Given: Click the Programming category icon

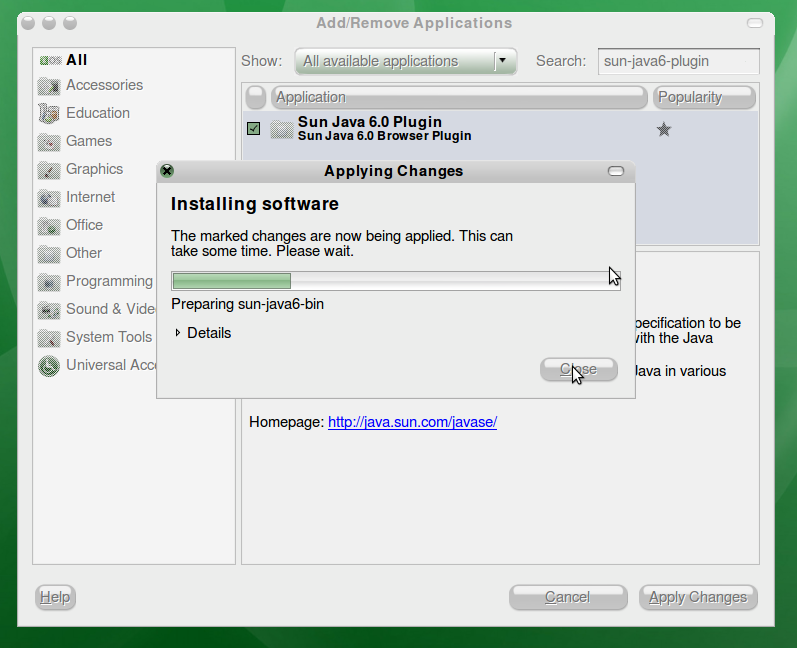Looking at the screenshot, I should click(49, 281).
